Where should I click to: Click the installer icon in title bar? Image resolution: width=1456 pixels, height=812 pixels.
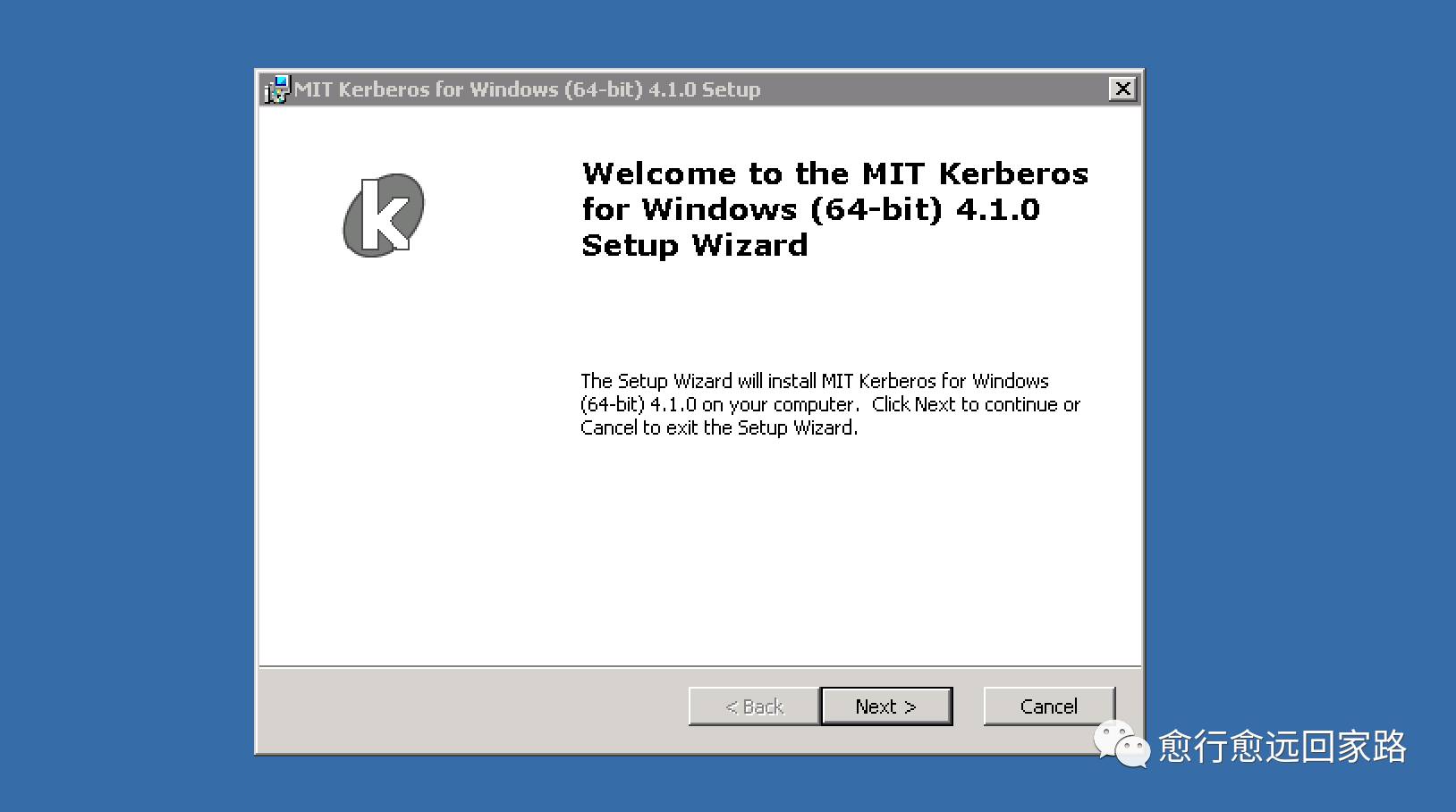click(277, 89)
